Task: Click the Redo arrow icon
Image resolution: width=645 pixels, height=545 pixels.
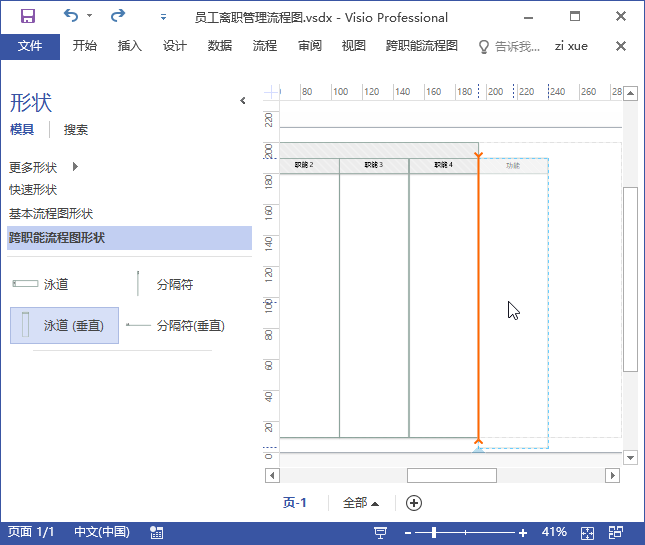Action: point(118,16)
